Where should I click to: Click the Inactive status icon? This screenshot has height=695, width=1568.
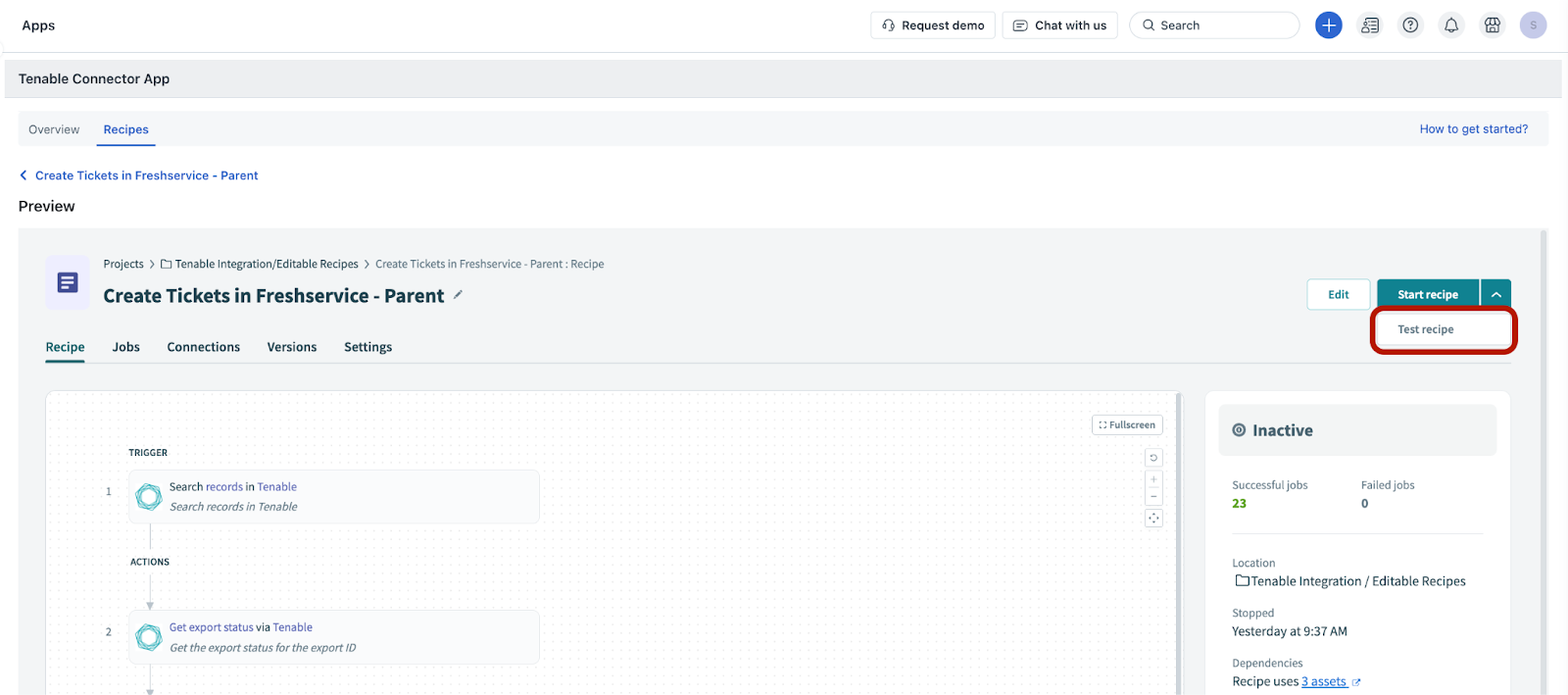point(1239,430)
